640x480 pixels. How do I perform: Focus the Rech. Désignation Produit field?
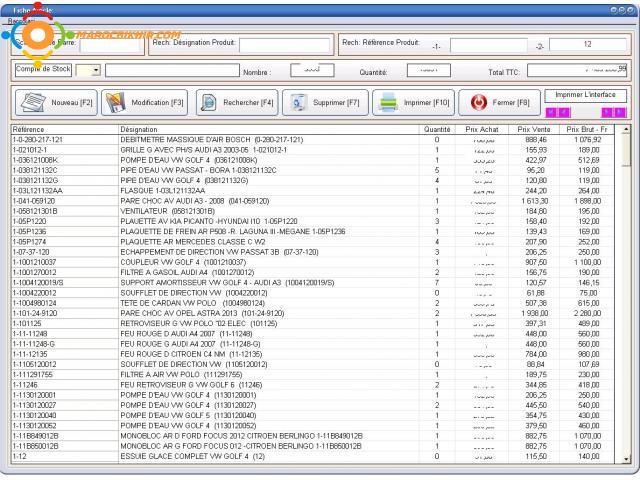[284, 45]
